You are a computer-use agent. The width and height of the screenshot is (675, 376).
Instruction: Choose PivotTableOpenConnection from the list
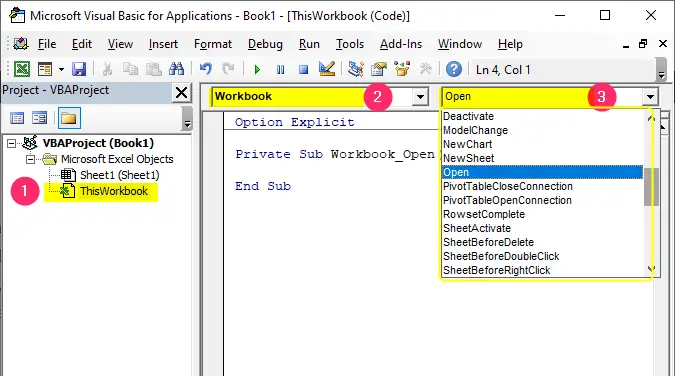click(x=542, y=200)
